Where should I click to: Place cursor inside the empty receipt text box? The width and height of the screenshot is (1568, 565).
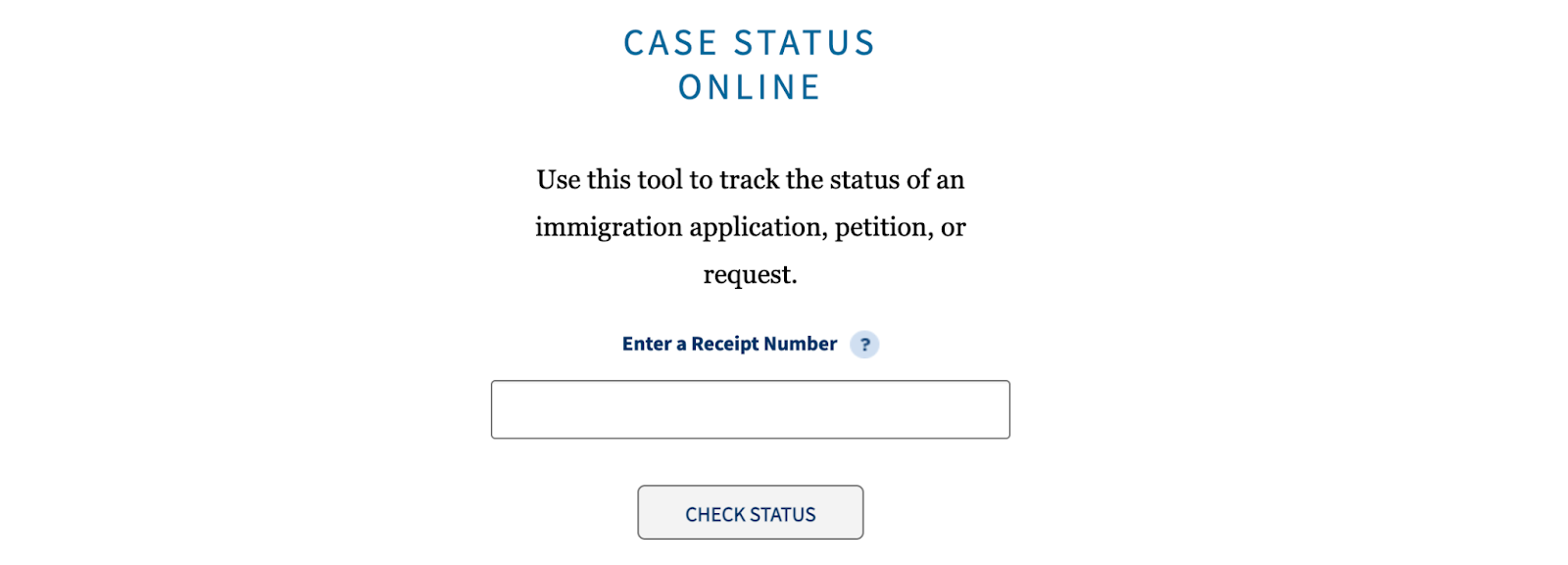tap(751, 409)
